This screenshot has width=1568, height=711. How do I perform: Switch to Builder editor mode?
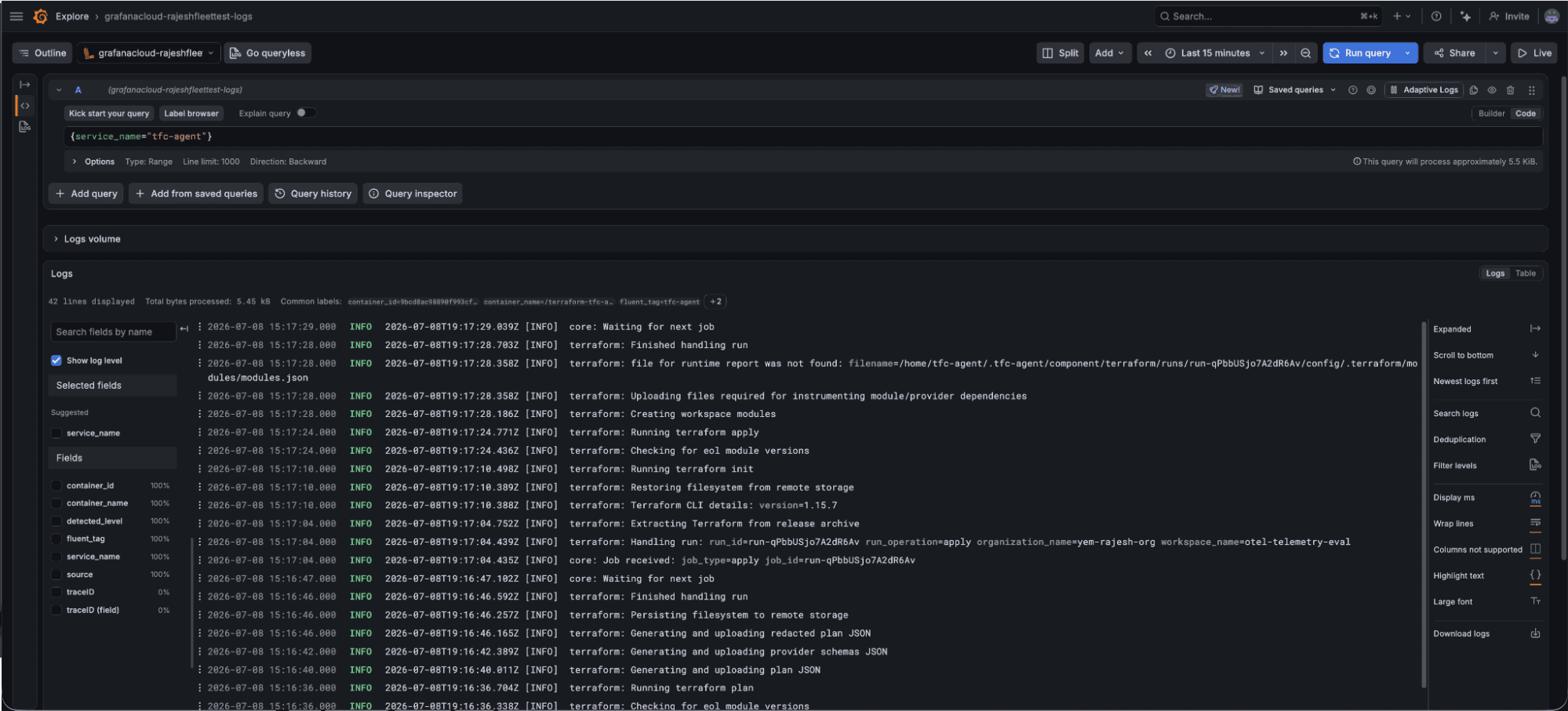tap(1491, 114)
